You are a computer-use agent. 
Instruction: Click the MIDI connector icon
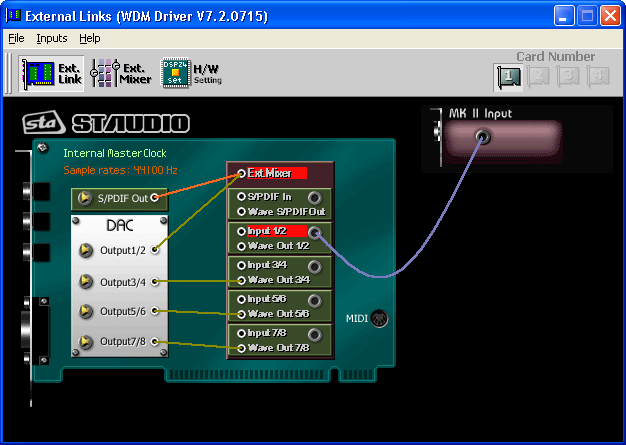[379, 318]
